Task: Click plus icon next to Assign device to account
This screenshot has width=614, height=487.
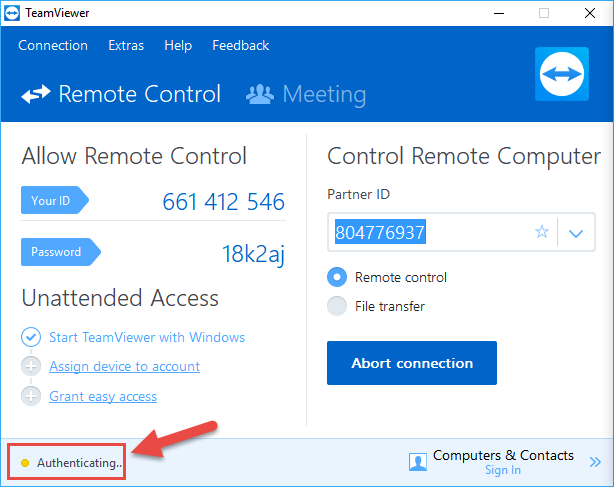Action: pyautogui.click(x=31, y=366)
